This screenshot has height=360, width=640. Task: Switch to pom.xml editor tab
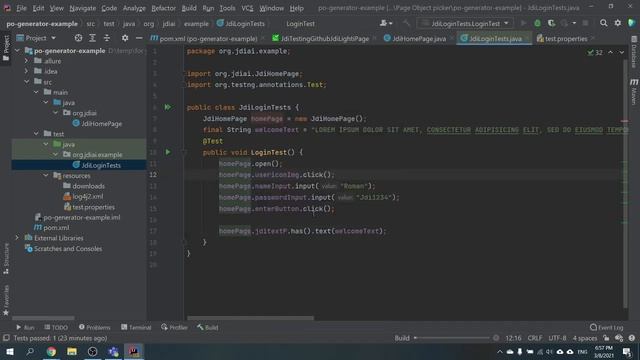[207, 38]
